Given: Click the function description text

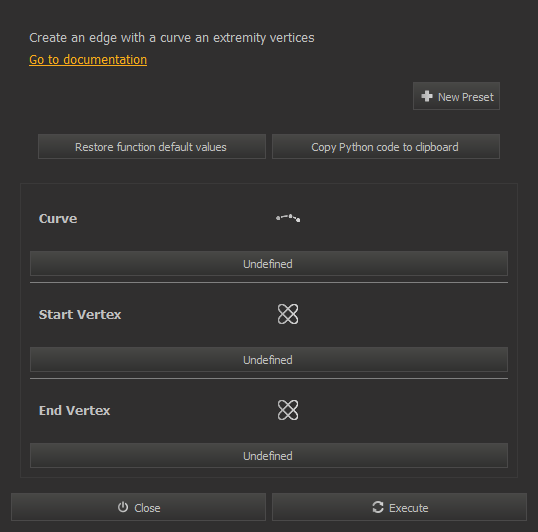Looking at the screenshot, I should (x=172, y=38).
